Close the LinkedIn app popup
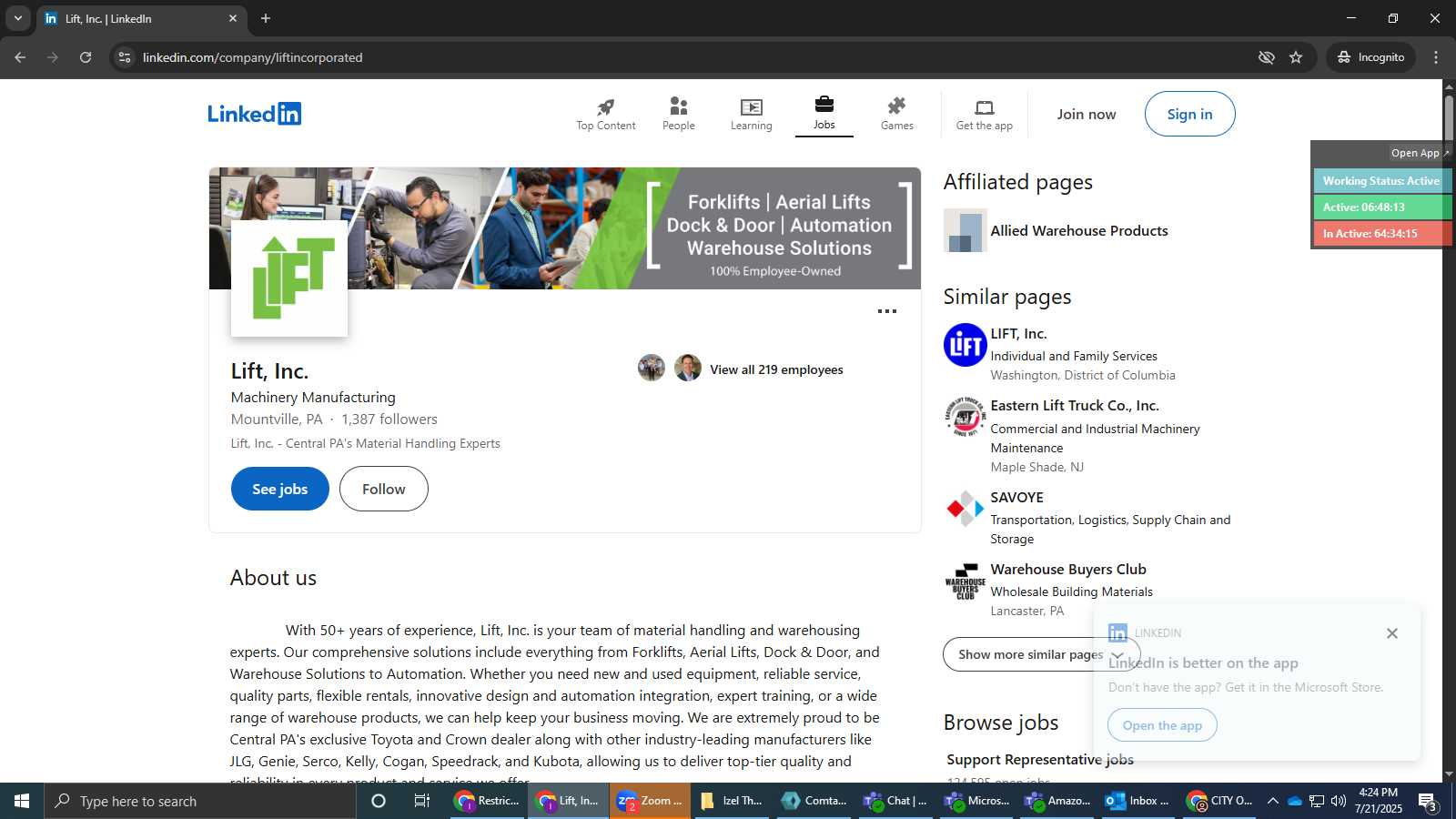1456x819 pixels. [x=1391, y=633]
